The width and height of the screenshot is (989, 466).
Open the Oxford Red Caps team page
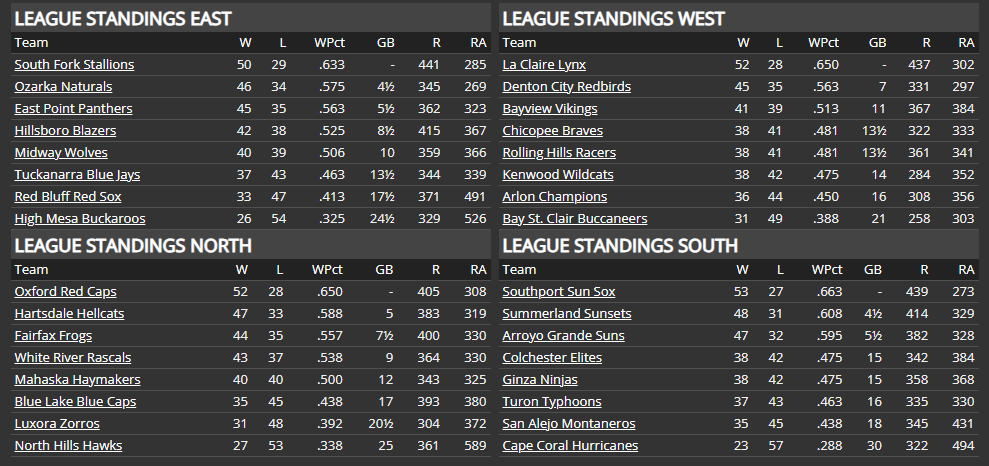tap(66, 292)
